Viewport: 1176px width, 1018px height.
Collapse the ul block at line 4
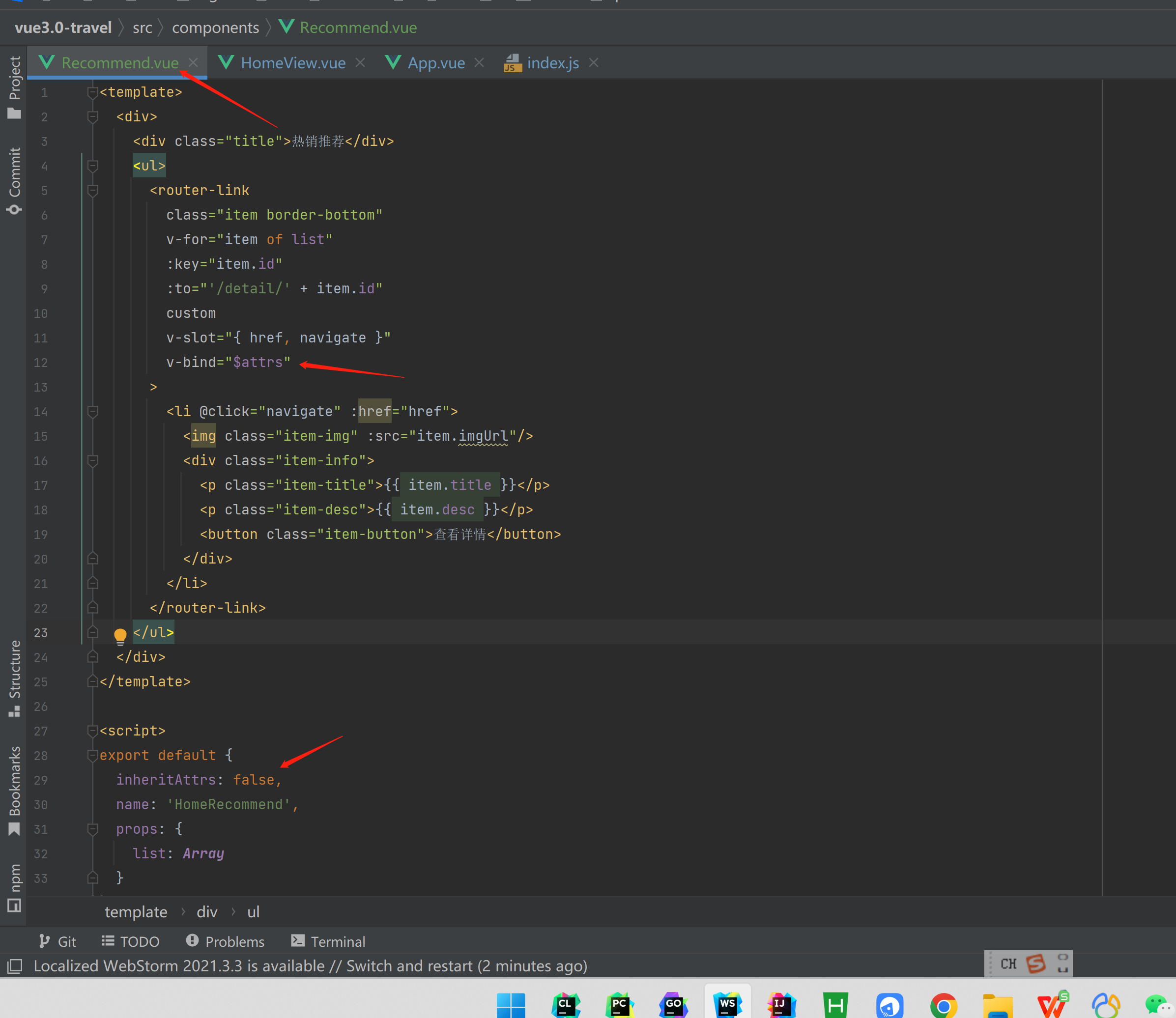pos(92,166)
